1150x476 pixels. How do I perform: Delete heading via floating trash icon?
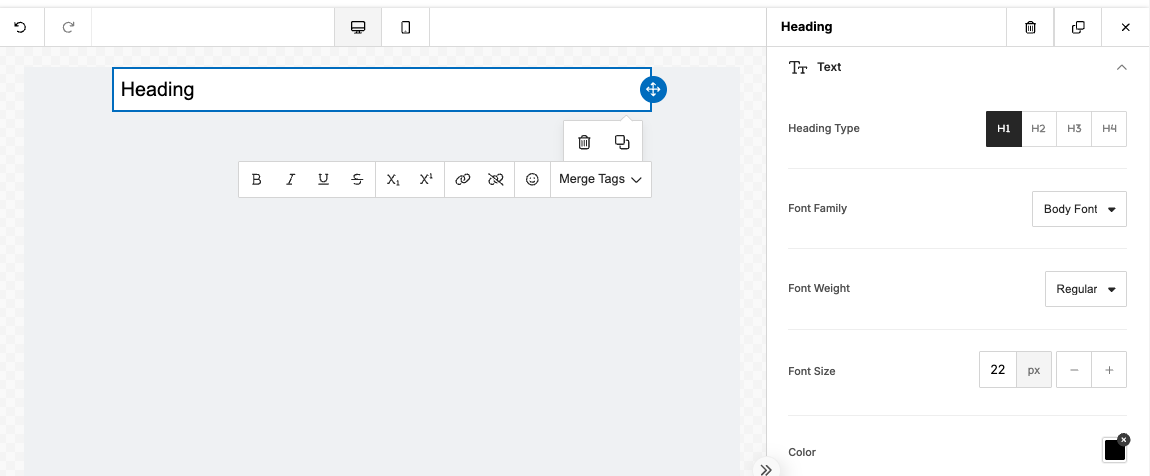click(x=585, y=142)
